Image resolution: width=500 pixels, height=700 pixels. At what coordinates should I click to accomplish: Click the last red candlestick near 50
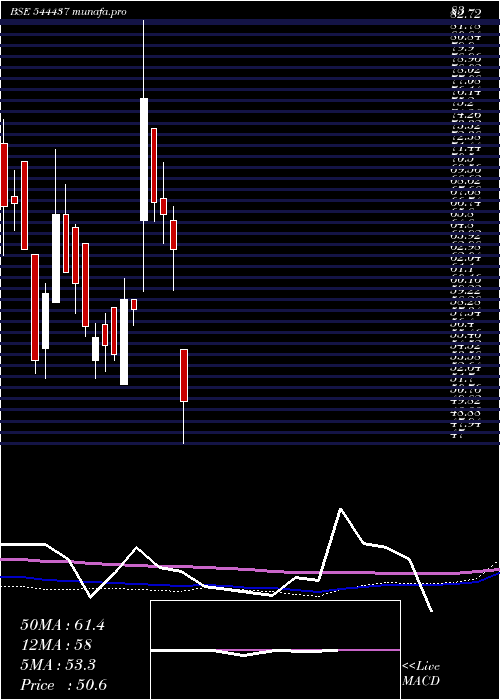(x=184, y=375)
